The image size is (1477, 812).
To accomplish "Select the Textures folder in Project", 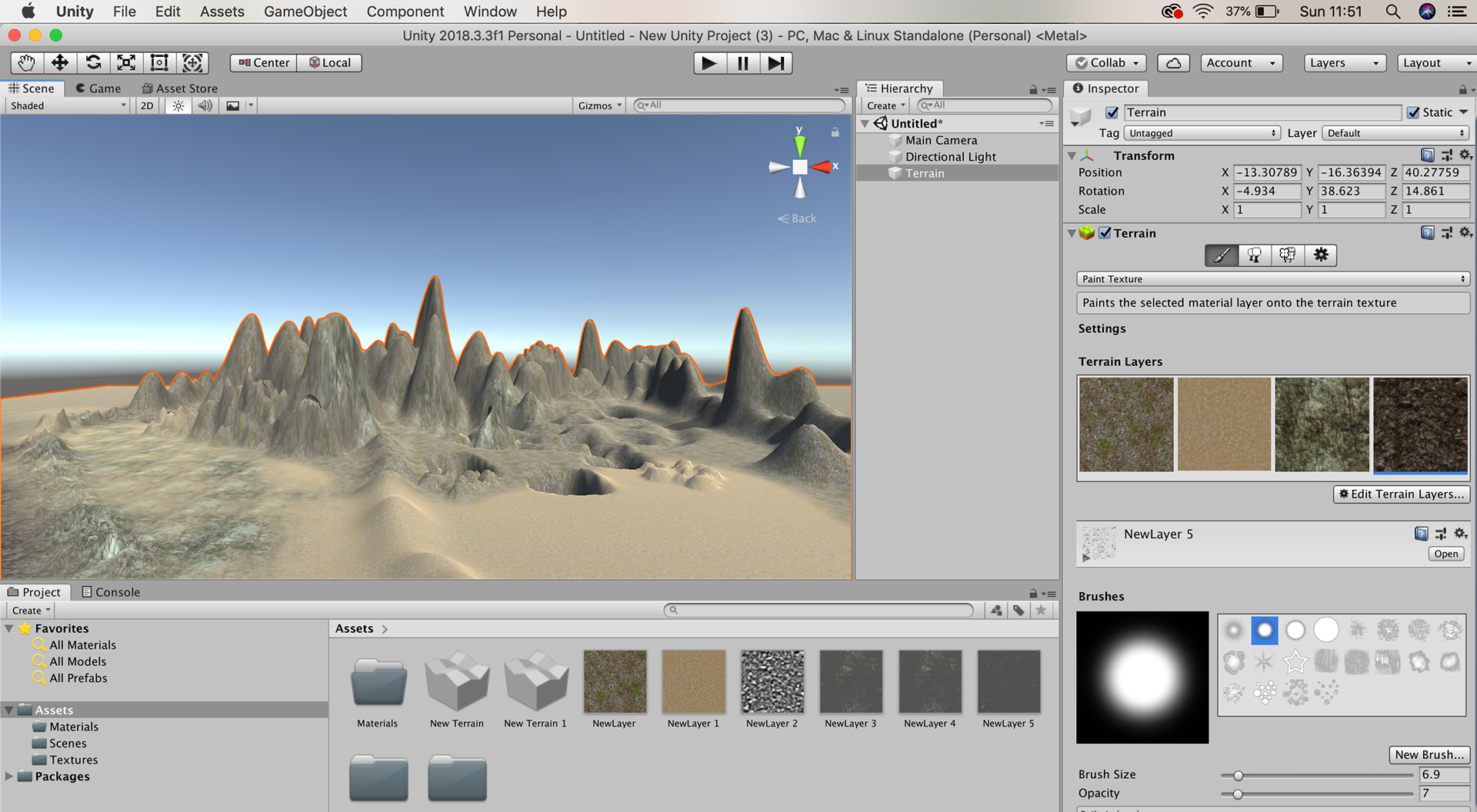I will (x=73, y=760).
